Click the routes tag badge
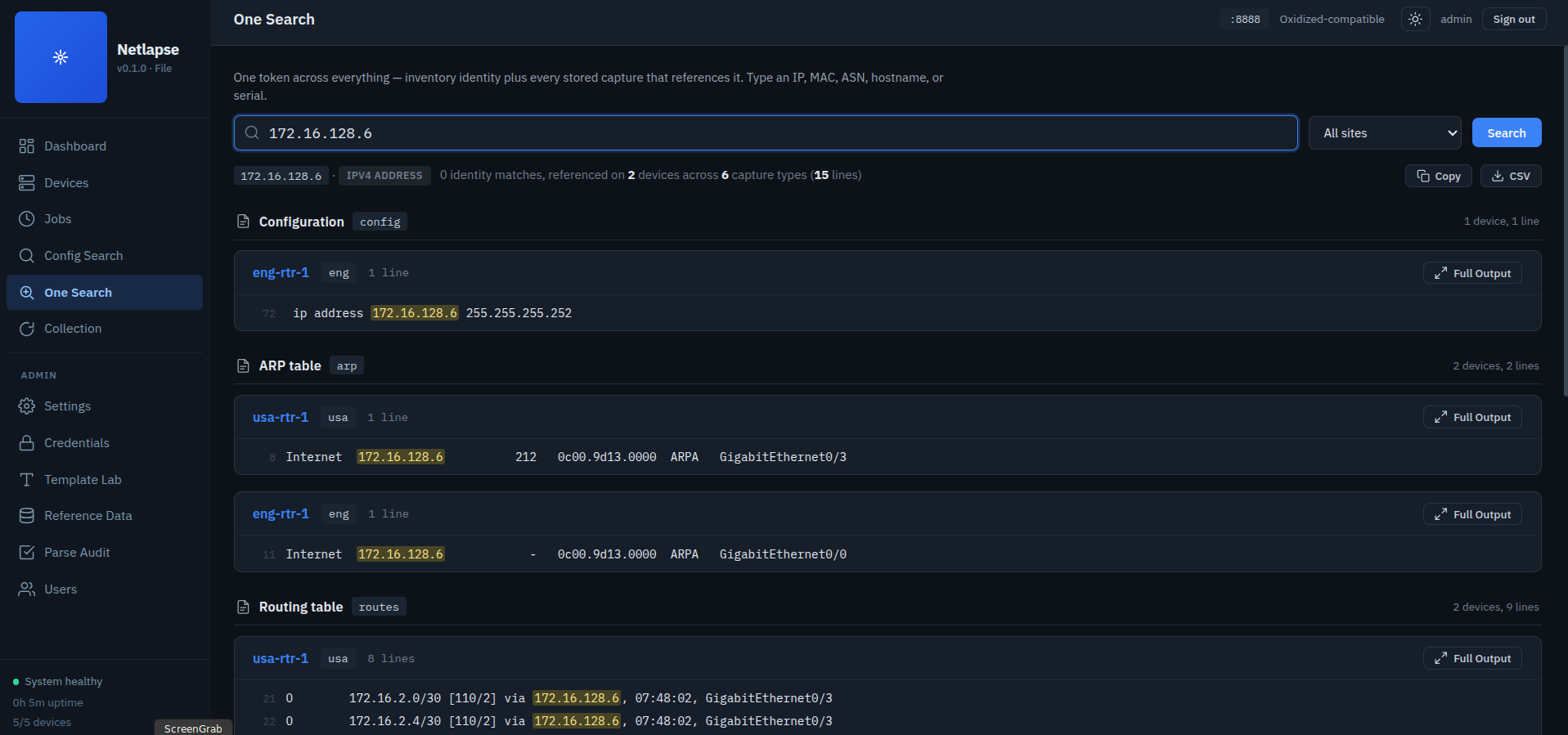1568x735 pixels. pyautogui.click(x=379, y=607)
